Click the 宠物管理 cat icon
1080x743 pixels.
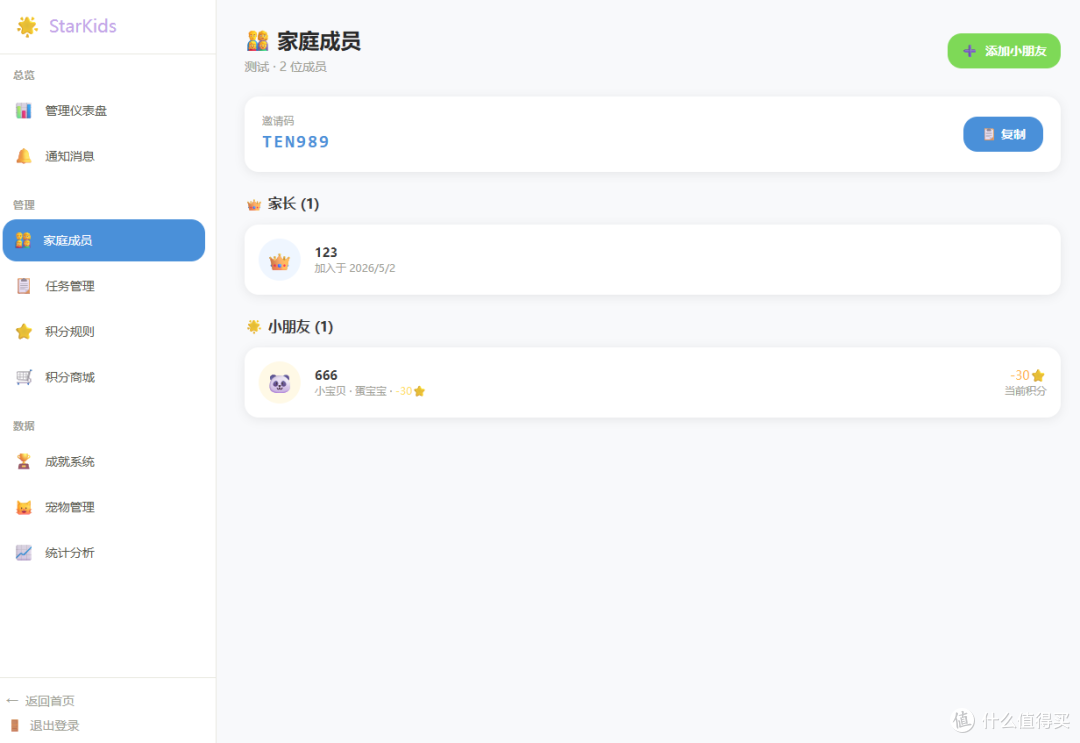pos(23,507)
